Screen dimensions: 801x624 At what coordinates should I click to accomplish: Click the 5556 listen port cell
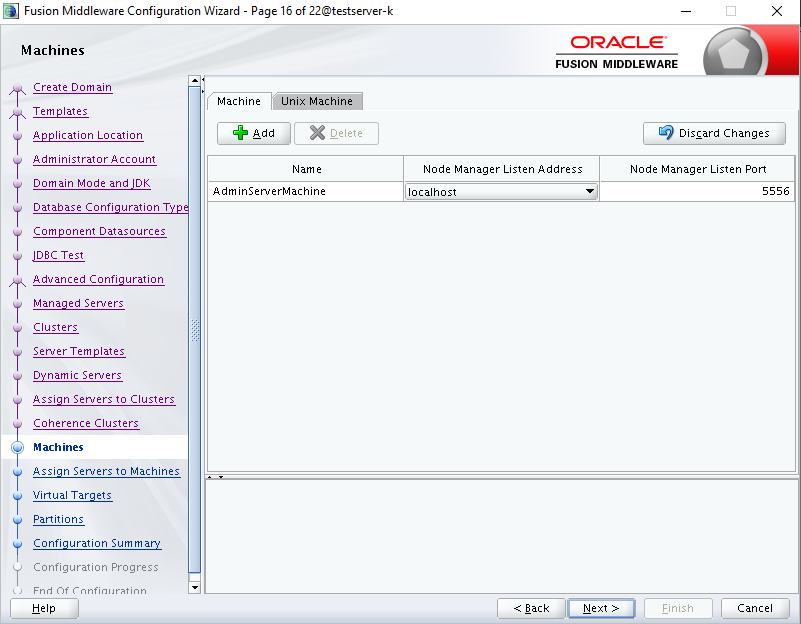697,191
